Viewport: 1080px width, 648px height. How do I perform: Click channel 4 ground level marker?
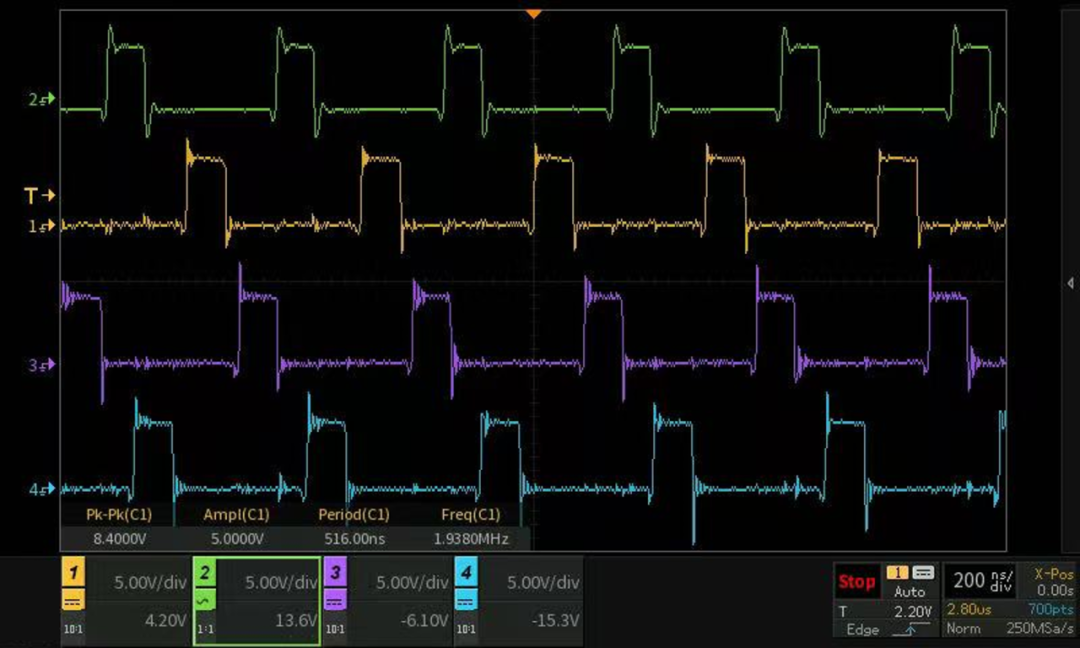tap(41, 490)
